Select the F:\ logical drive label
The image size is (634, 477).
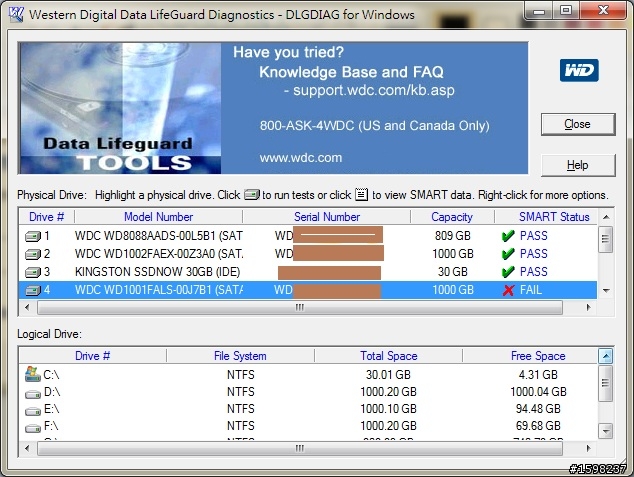click(x=51, y=426)
